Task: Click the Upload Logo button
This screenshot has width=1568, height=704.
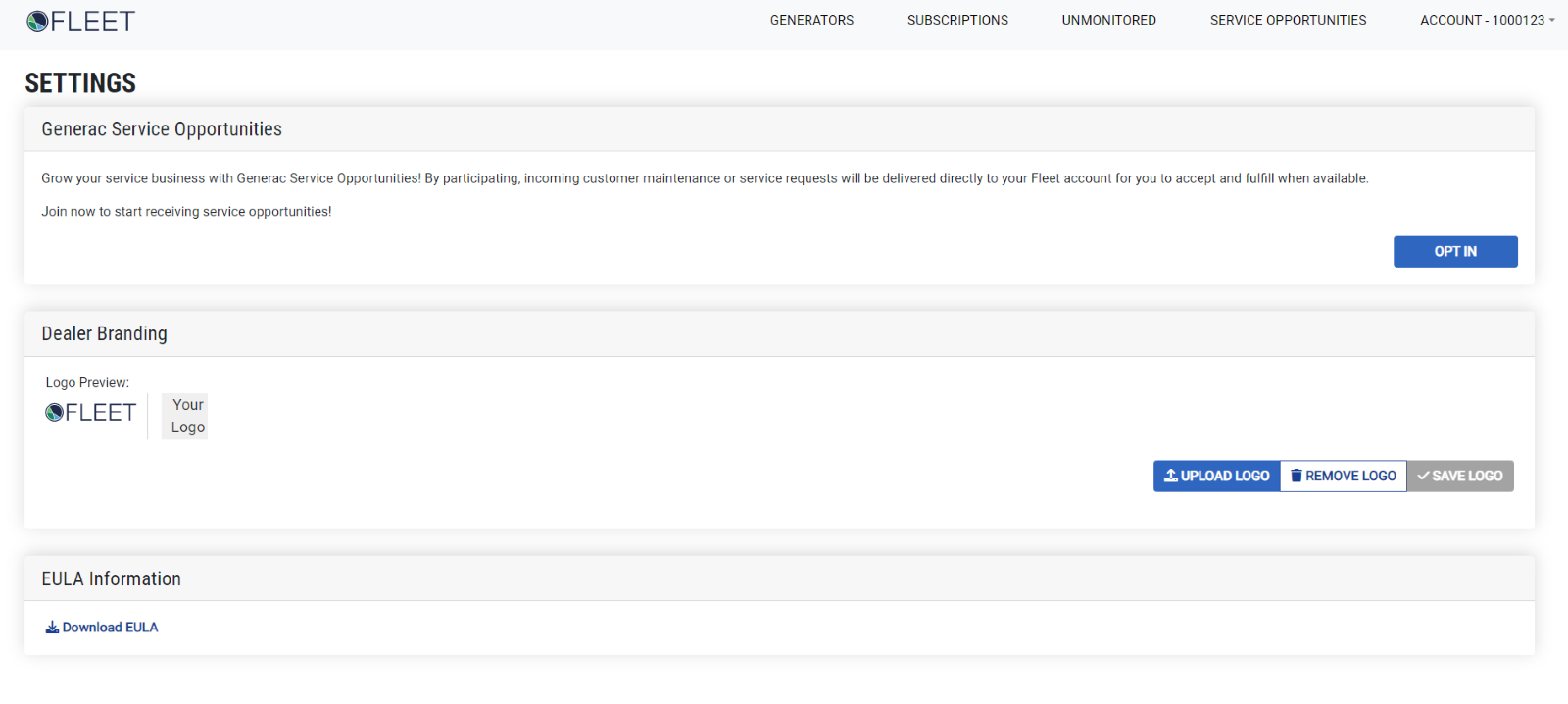Action: pyautogui.click(x=1216, y=476)
